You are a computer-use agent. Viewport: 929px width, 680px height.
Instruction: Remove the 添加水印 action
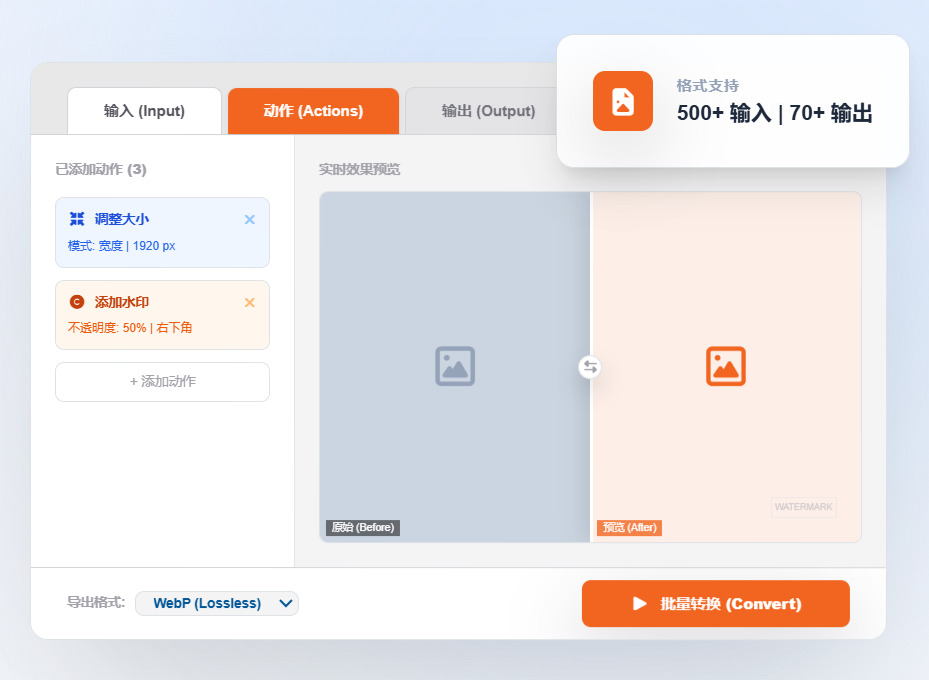(x=249, y=303)
